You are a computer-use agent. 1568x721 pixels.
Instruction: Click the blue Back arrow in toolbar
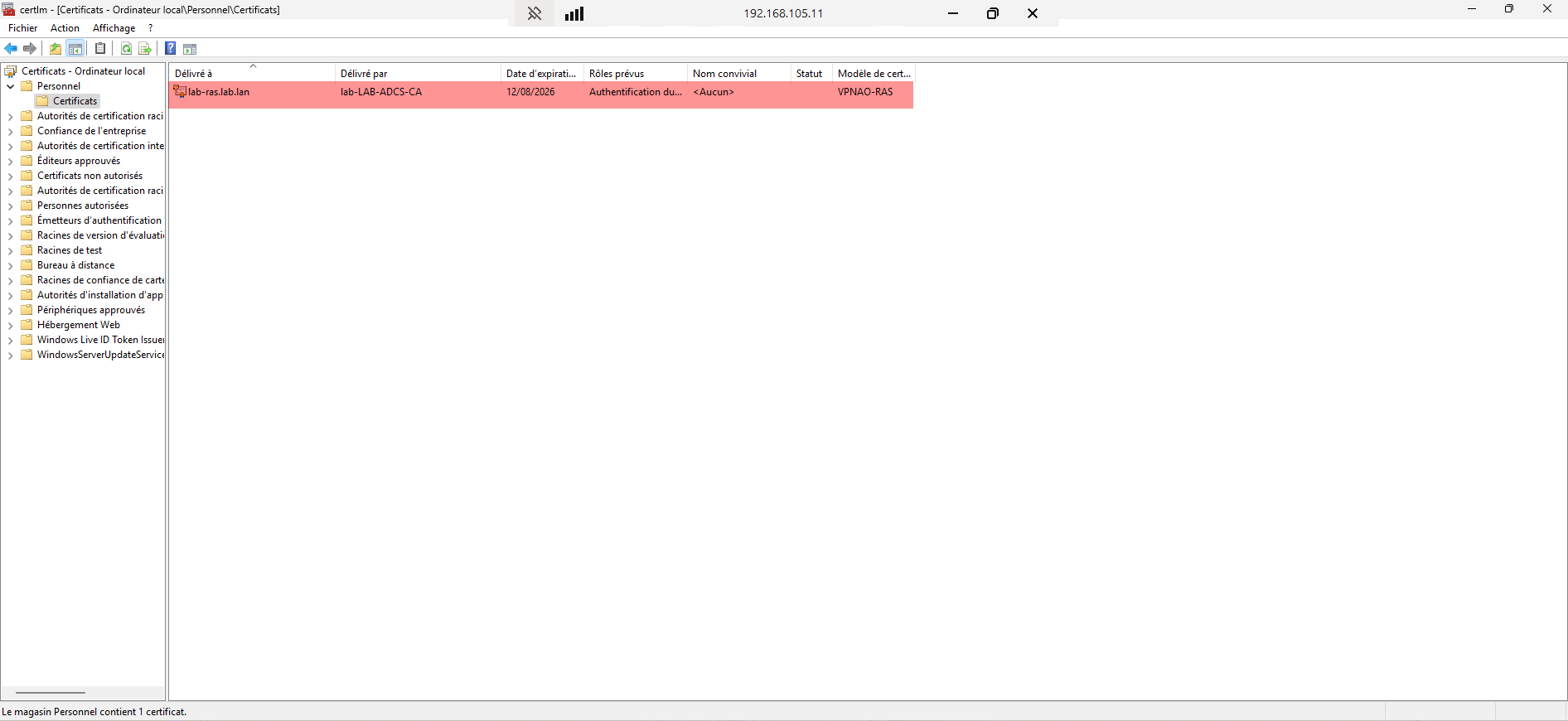(11, 49)
